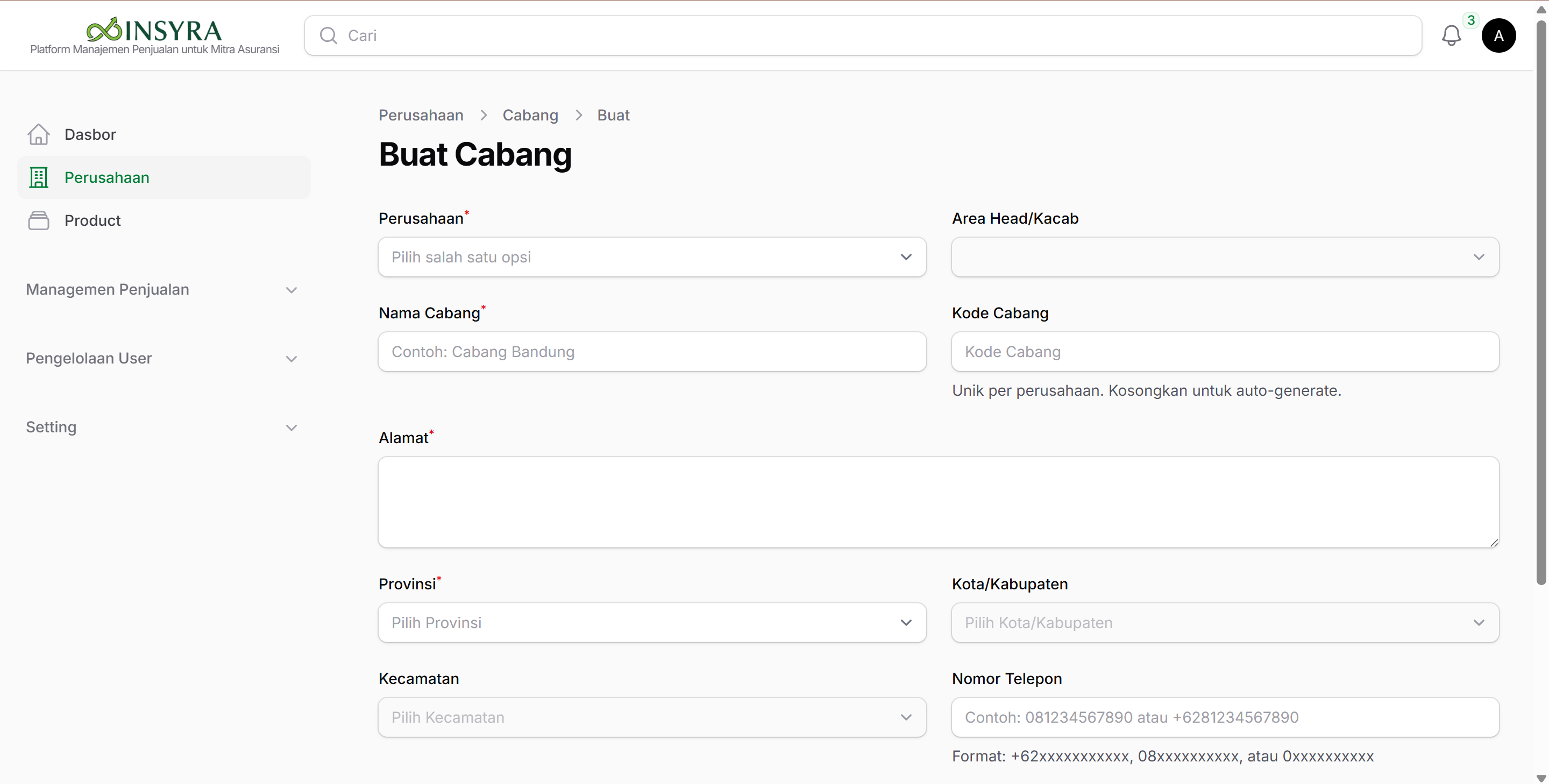Click the Perusahaan building icon
The width and height of the screenshot is (1549, 784).
(x=39, y=177)
